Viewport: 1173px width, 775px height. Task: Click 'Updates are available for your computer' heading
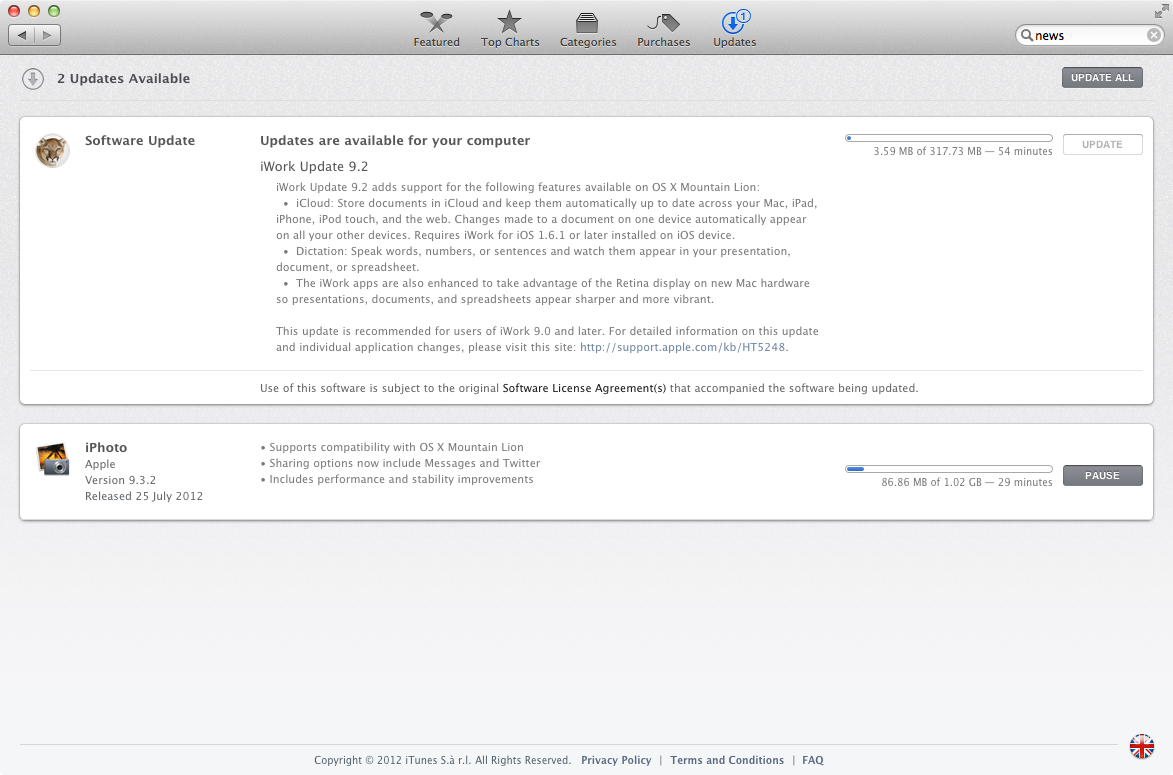coord(395,141)
